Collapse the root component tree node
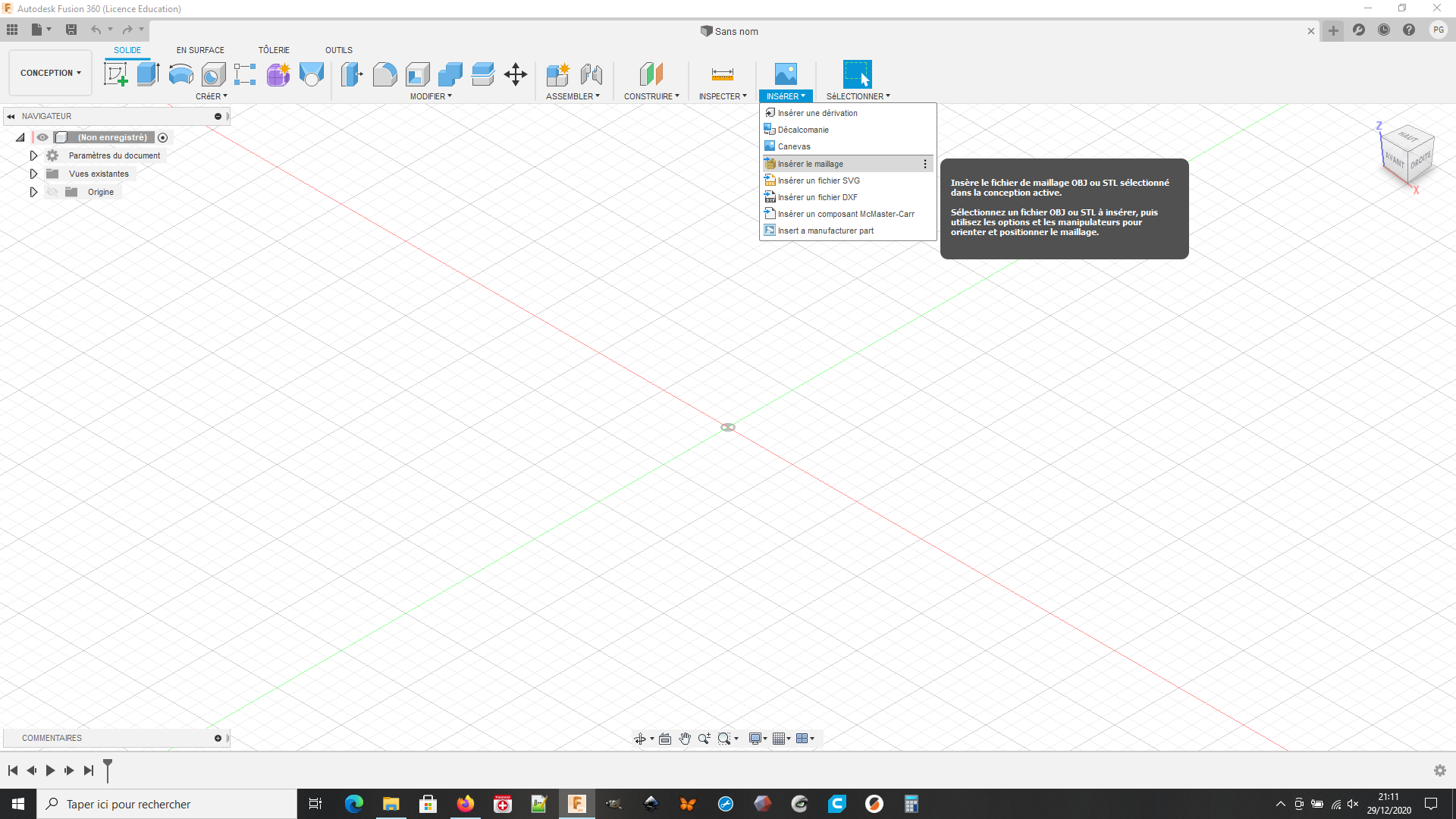1456x819 pixels. [x=20, y=137]
